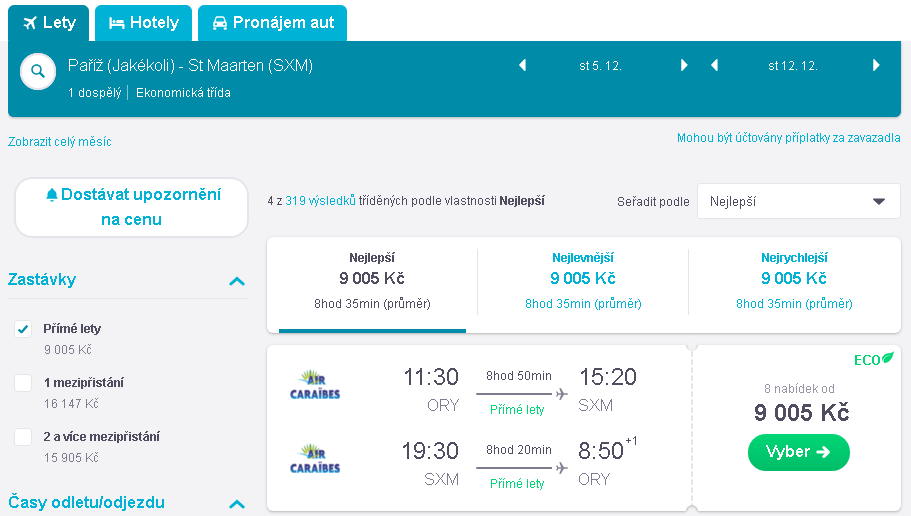
Task: Click the Air Caraïbes return flight logo
Action: 315,458
